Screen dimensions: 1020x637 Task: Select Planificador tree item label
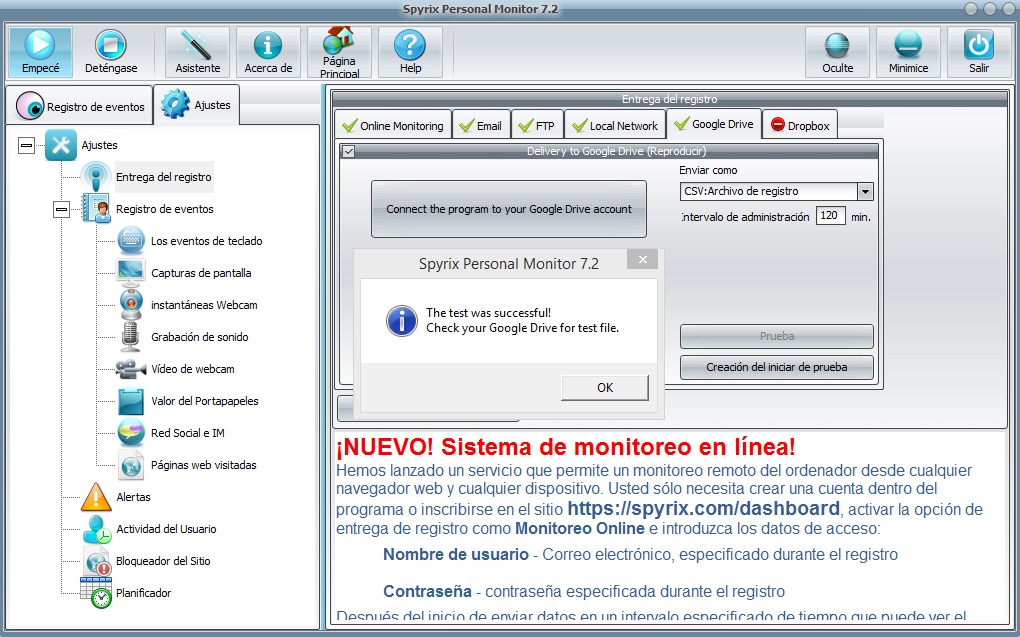point(144,593)
